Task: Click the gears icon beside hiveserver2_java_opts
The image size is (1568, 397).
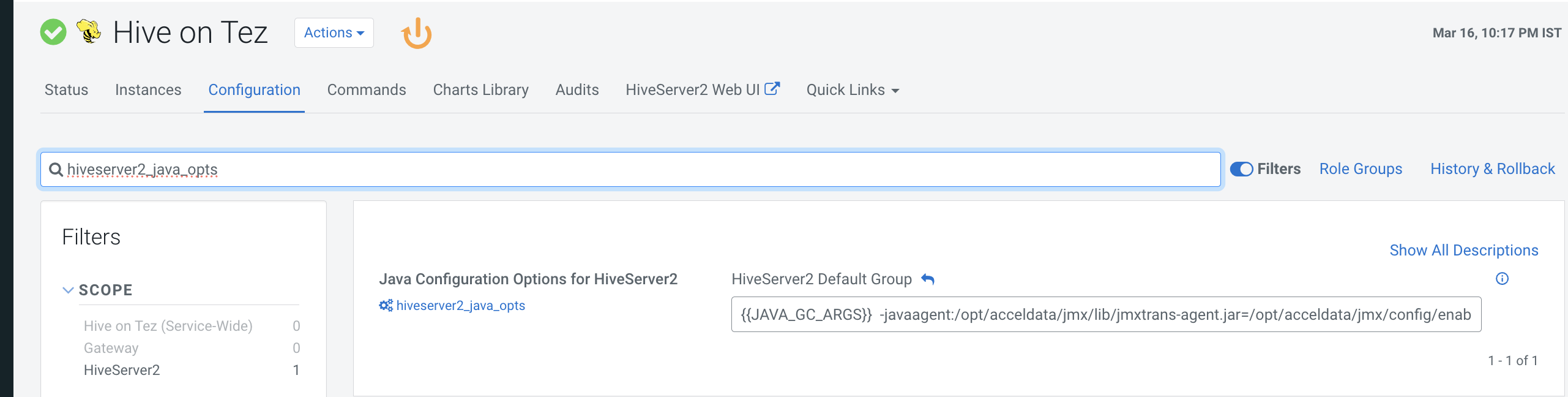Action: click(x=386, y=305)
